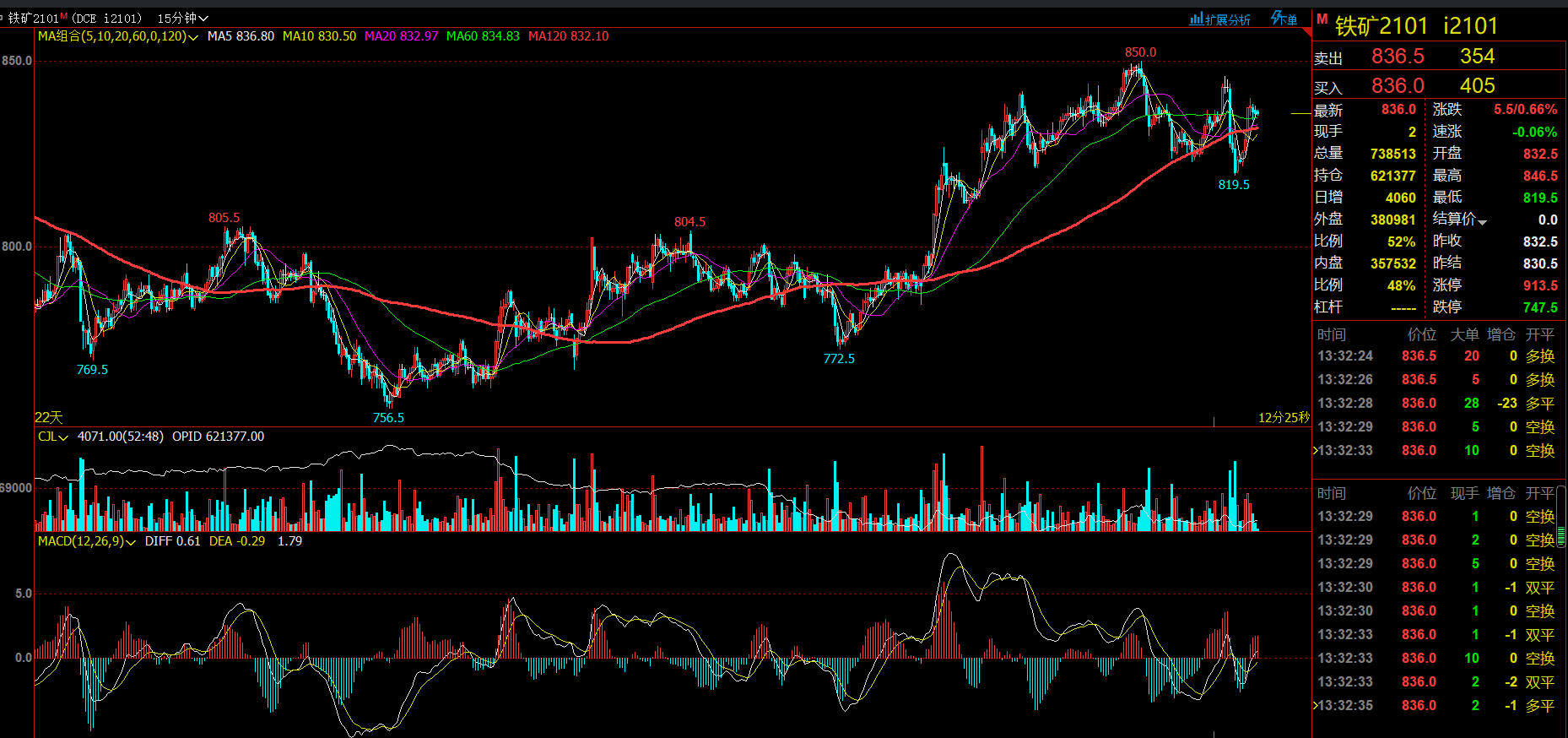Open the 15分钟 period dropdown
This screenshot has height=738, width=1568.
(182, 18)
